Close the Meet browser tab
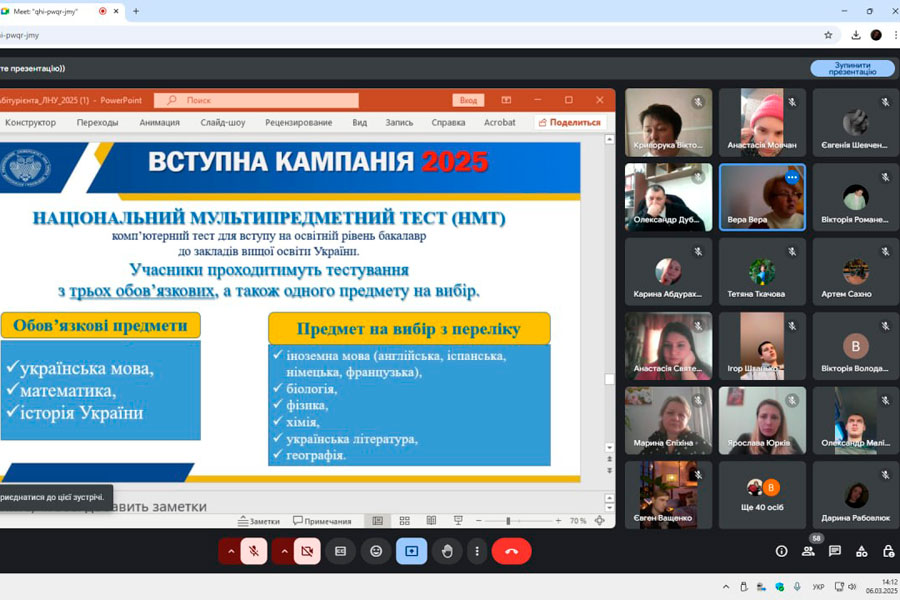 click(116, 11)
